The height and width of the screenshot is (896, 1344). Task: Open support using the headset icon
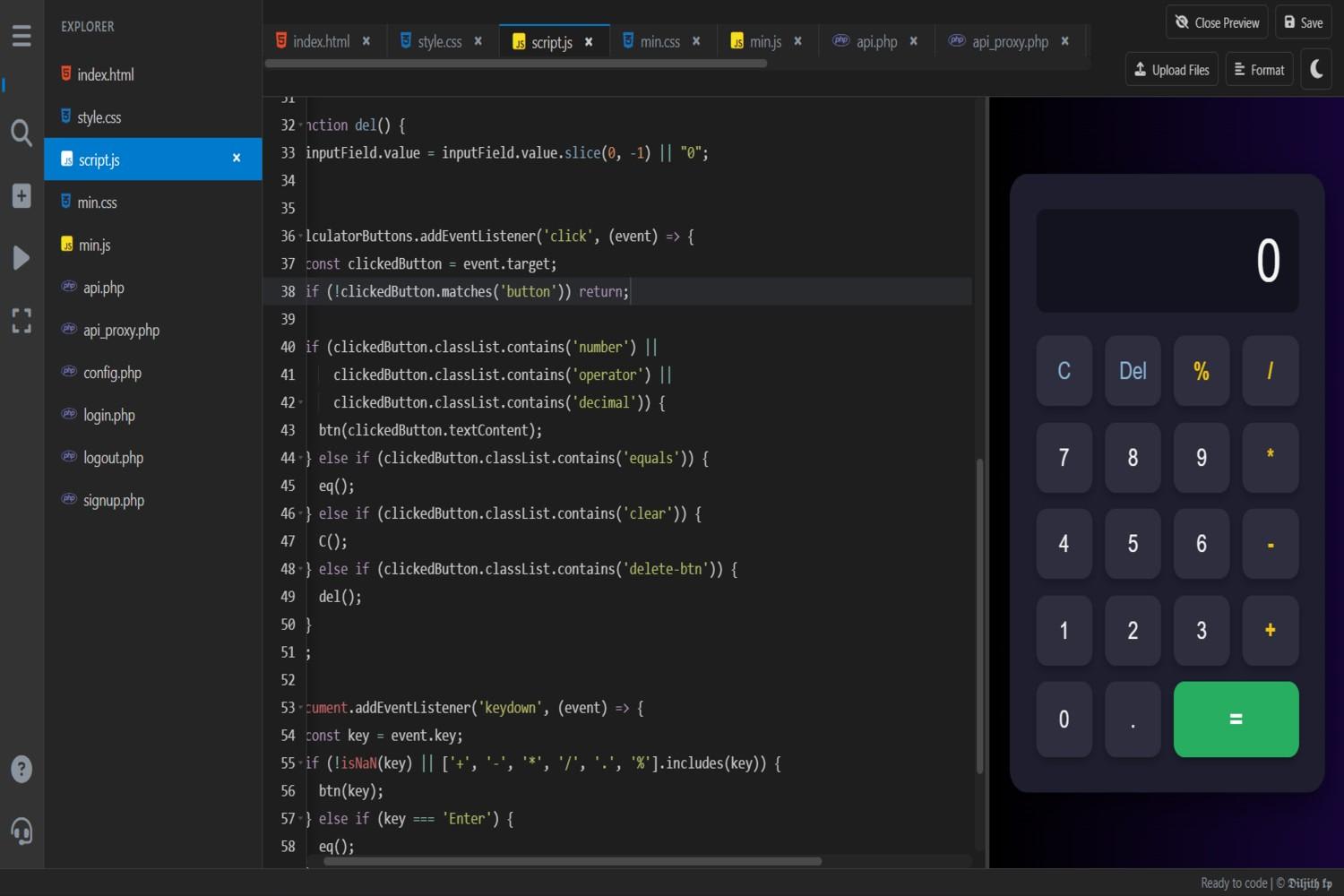(x=22, y=831)
